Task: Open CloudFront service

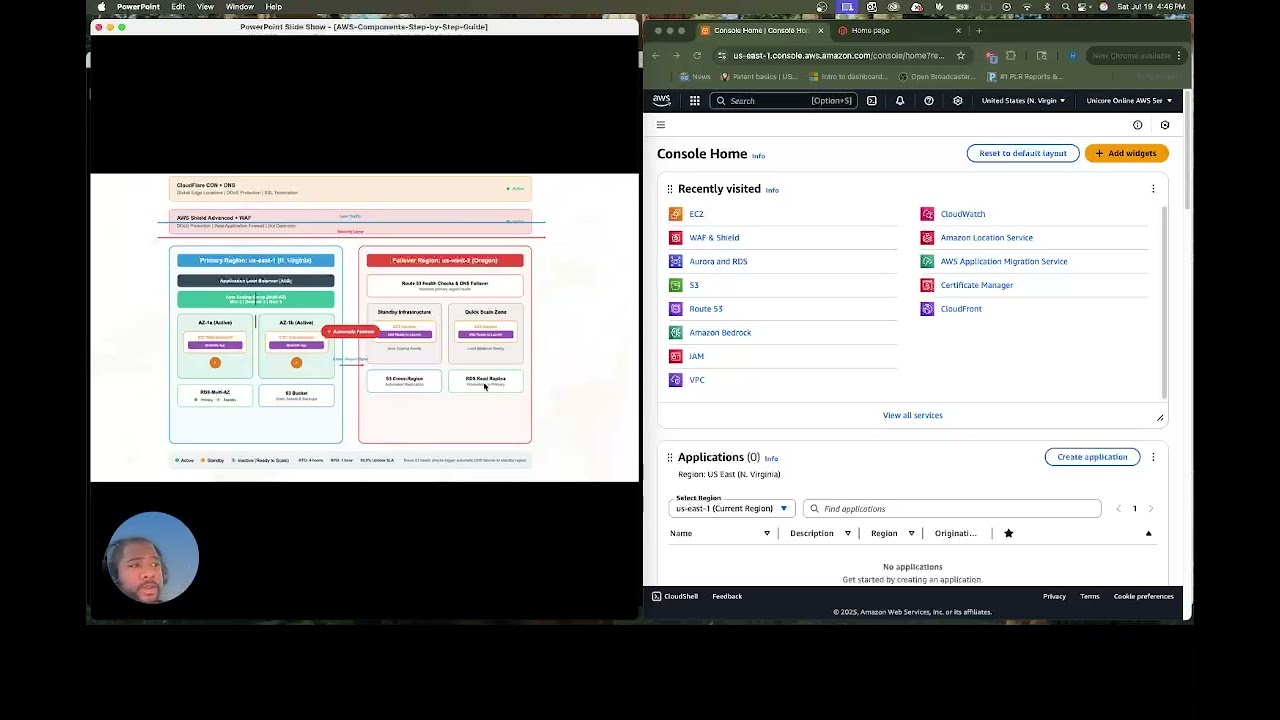Action: tap(961, 309)
